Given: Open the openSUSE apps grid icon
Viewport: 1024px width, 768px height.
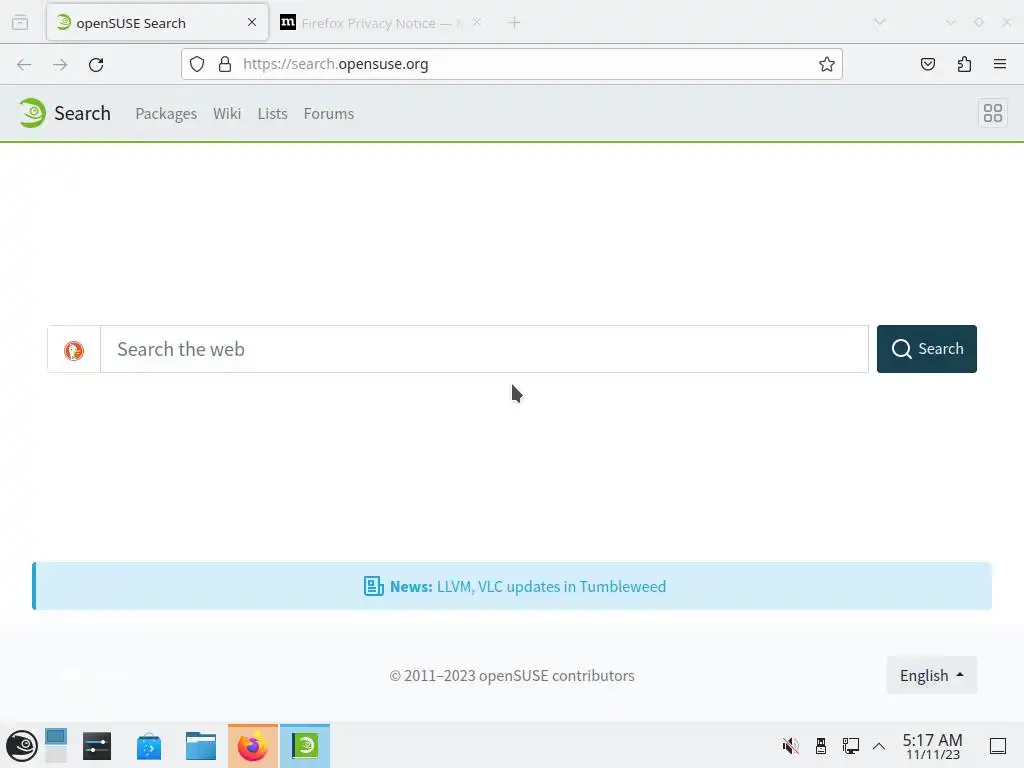Looking at the screenshot, I should [993, 113].
